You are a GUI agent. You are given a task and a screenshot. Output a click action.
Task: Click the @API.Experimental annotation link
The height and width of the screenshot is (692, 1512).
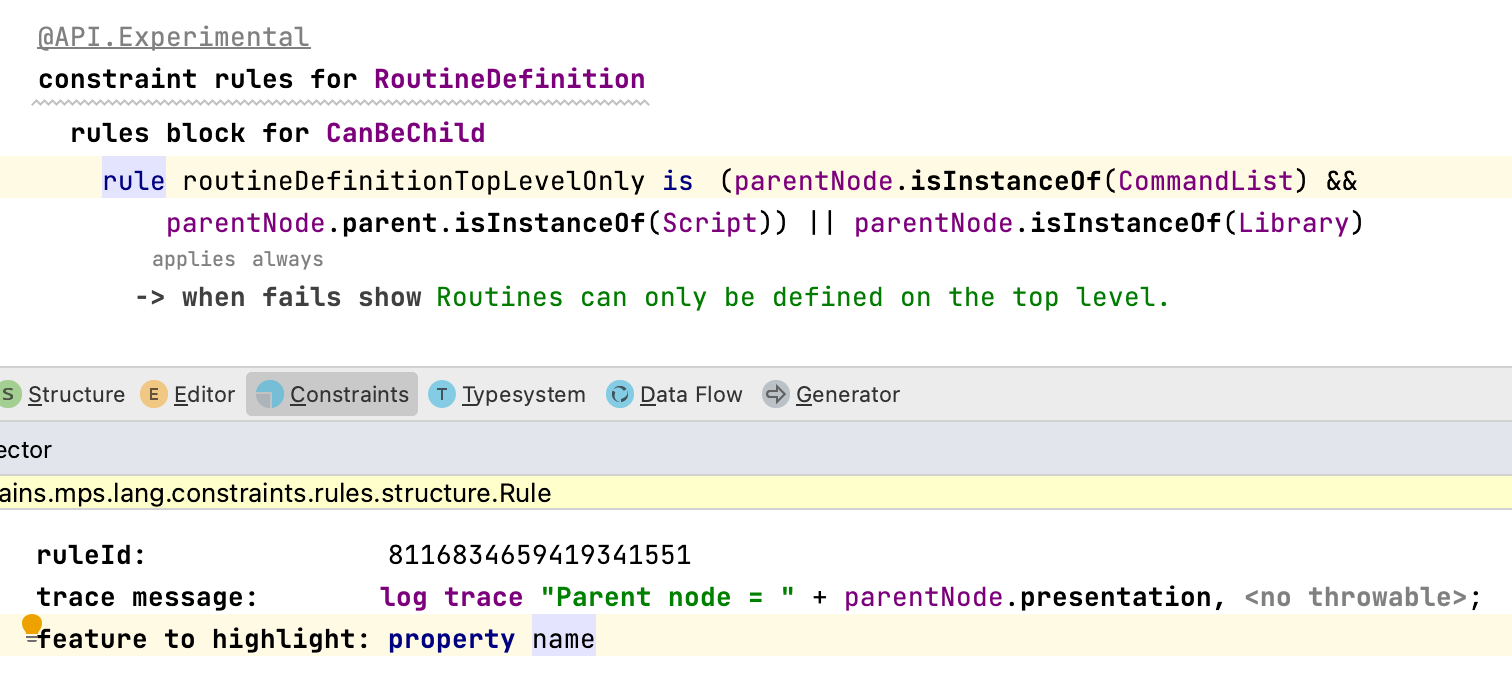point(174,38)
